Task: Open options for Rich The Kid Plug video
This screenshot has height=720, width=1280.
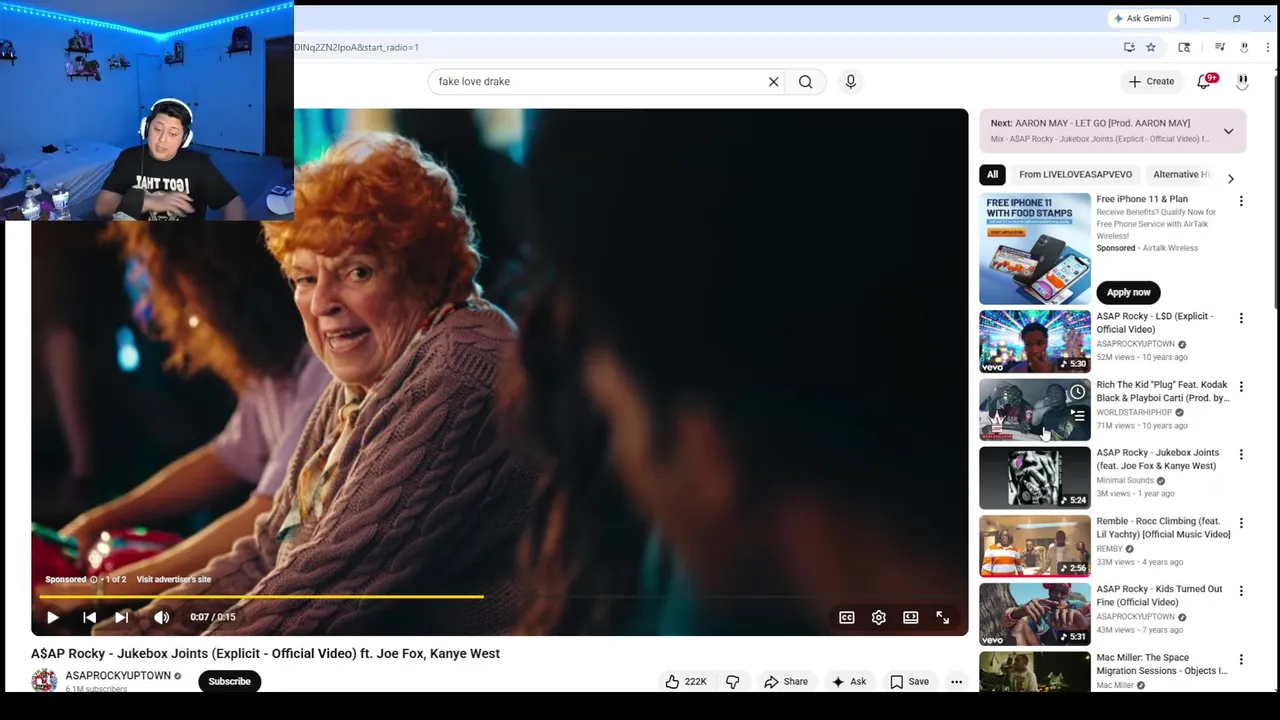Action: point(1241,386)
